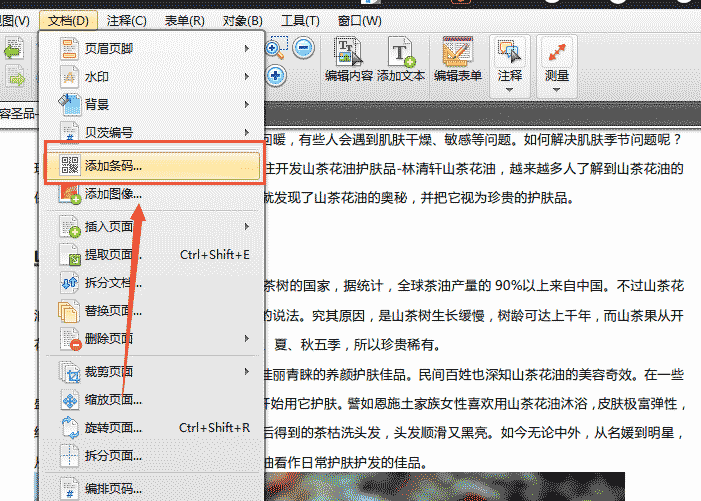The width and height of the screenshot is (701, 501).
Task: Choose 页眉页脚 menu entry
Action: [x=152, y=48]
